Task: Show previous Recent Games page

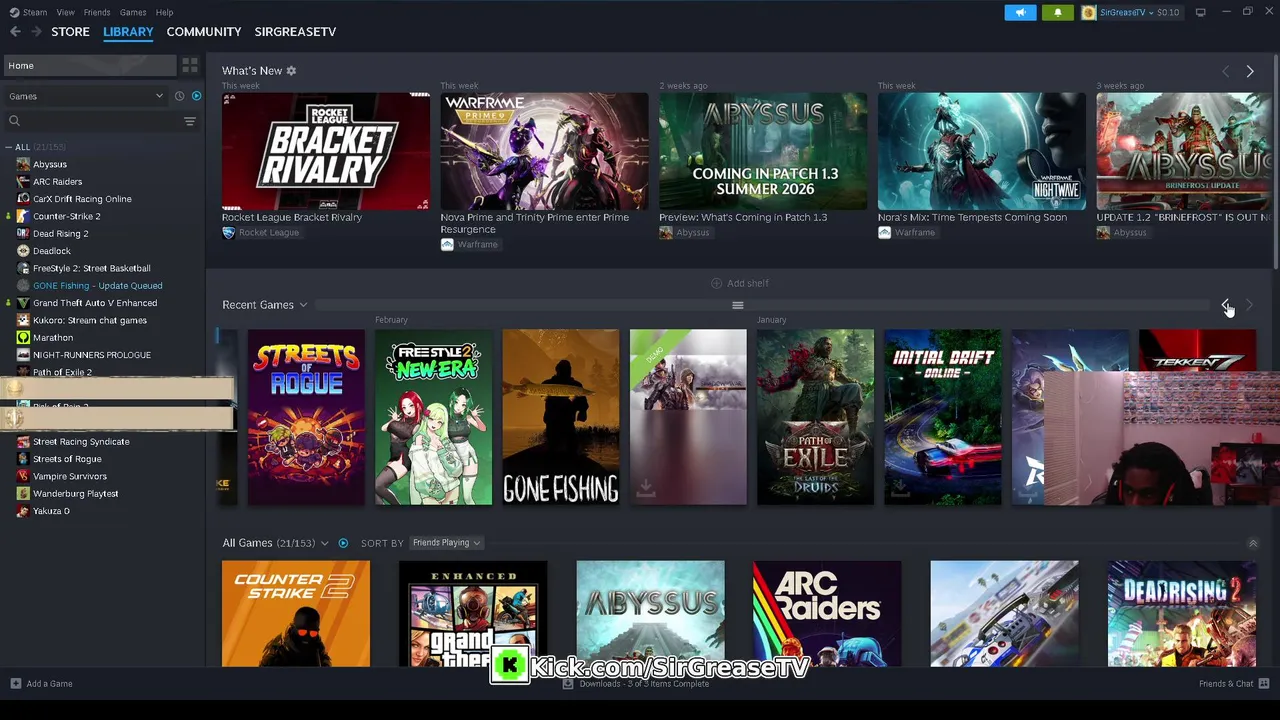Action: tap(1226, 305)
